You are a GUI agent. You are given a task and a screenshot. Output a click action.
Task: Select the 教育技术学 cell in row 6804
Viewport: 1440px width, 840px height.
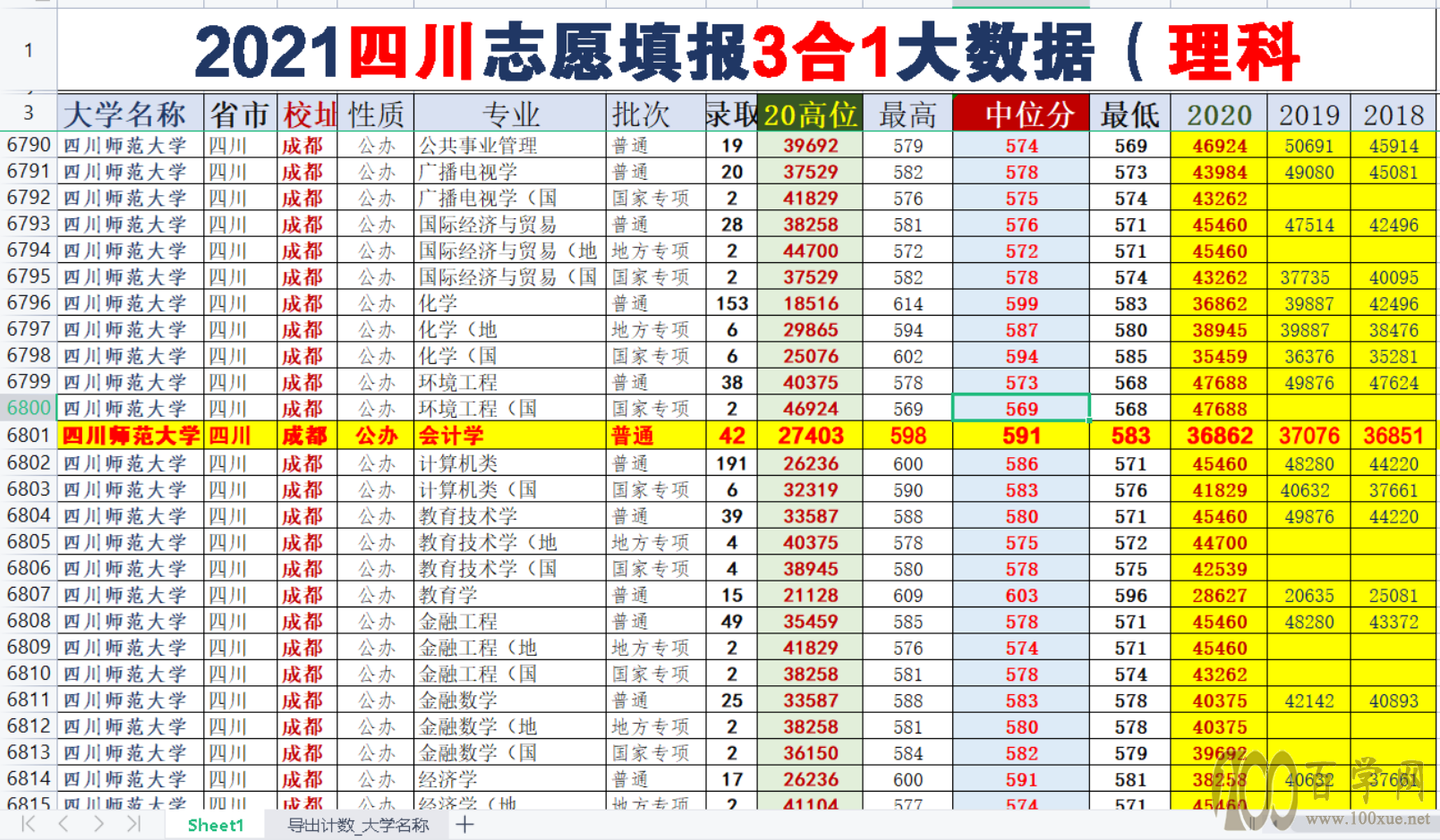(510, 516)
